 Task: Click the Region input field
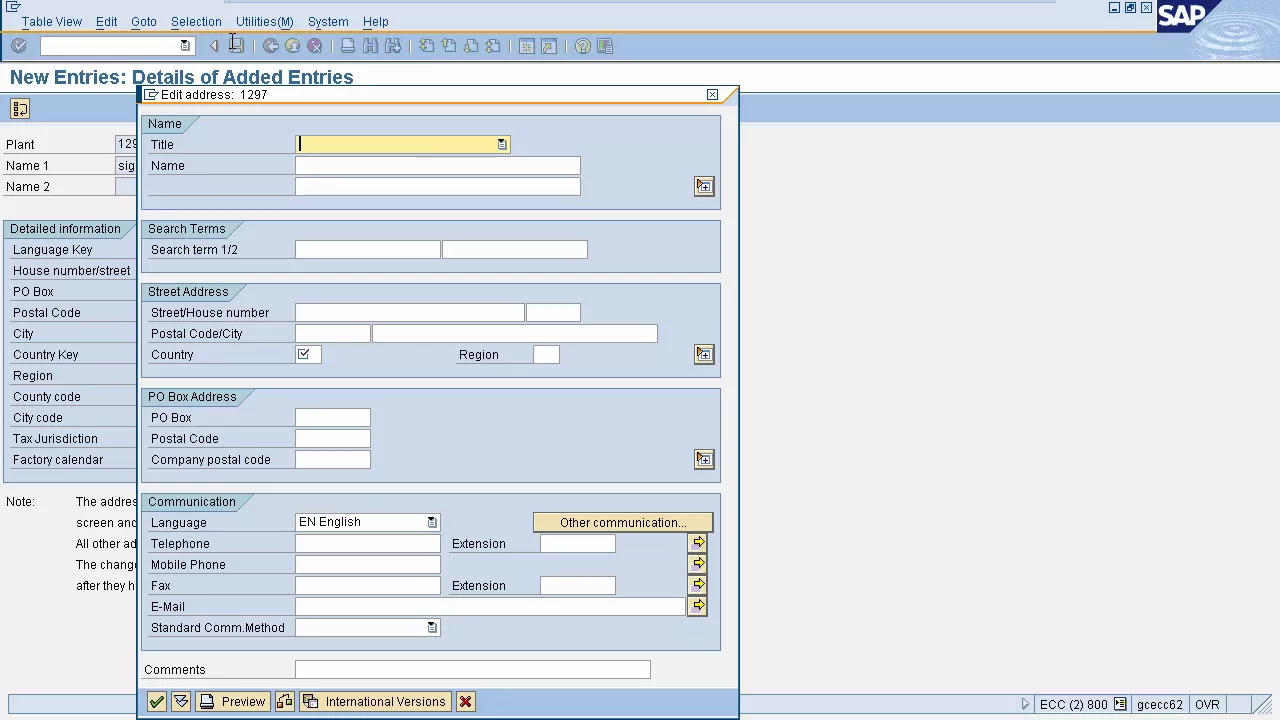(x=546, y=354)
